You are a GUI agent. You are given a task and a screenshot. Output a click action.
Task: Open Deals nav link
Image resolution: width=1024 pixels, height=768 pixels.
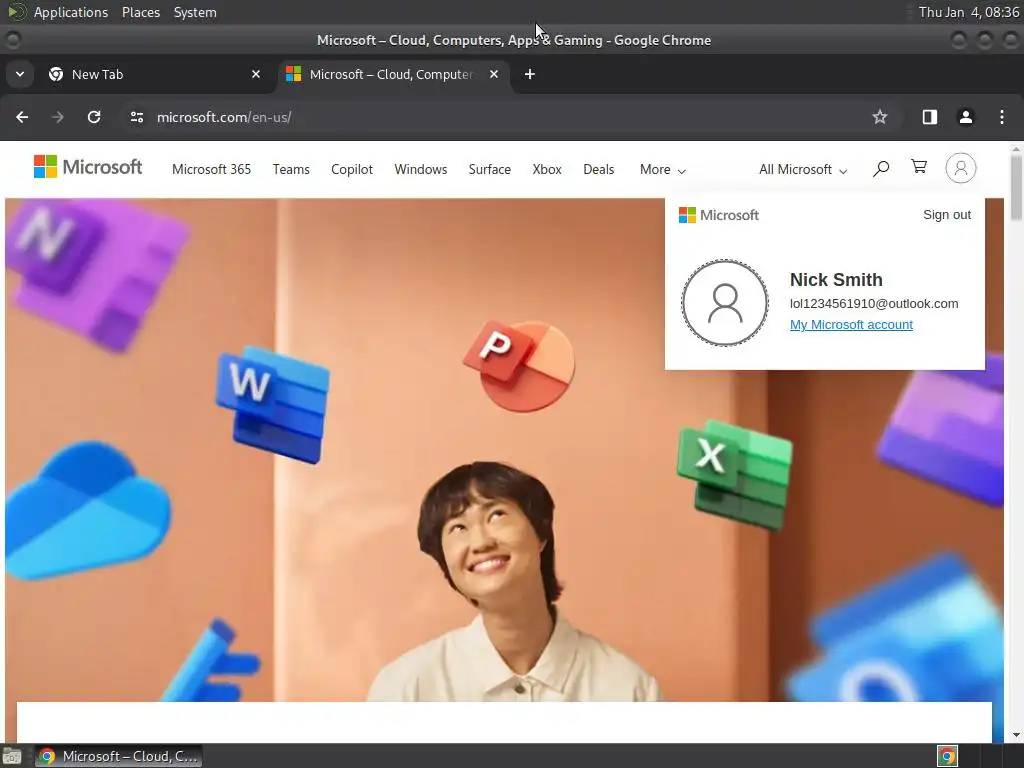(599, 169)
